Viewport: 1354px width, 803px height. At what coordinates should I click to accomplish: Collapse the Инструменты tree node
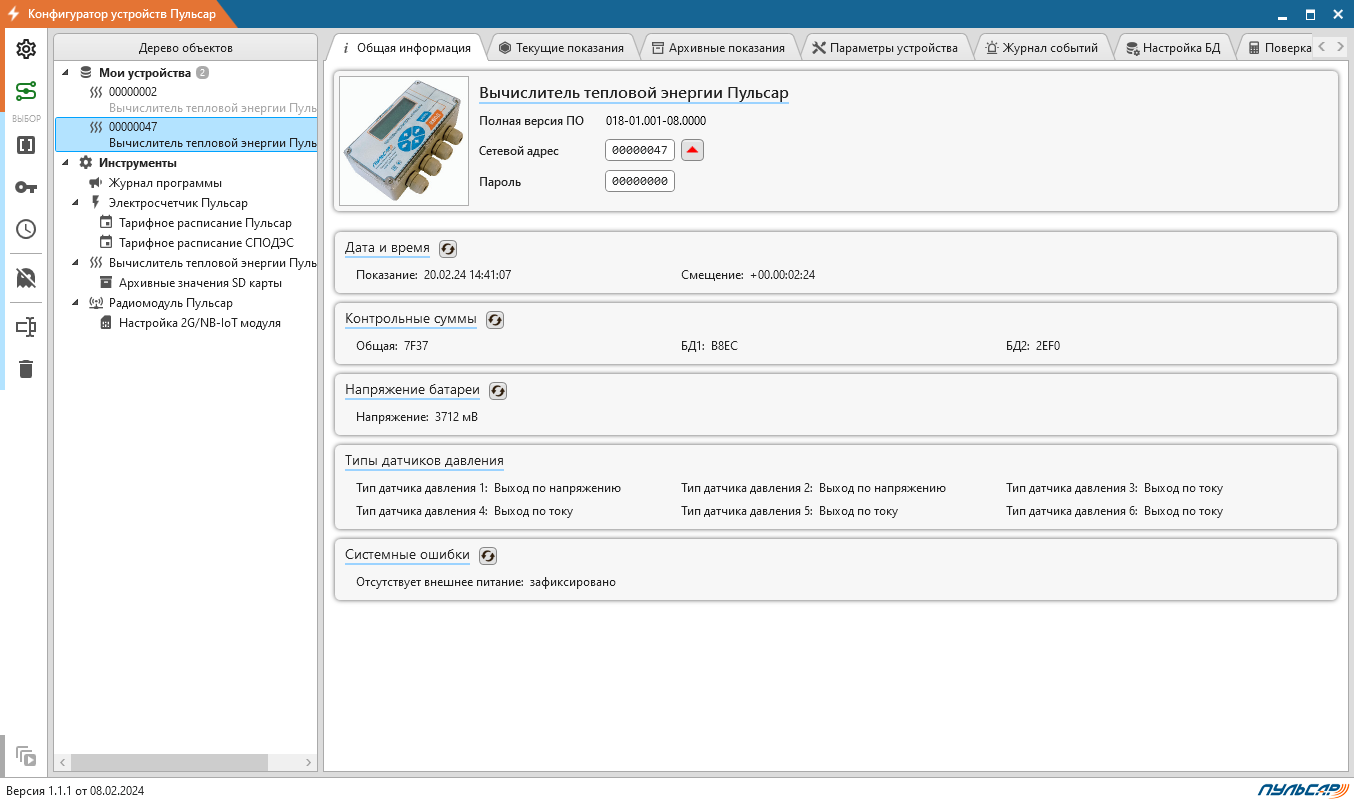click(66, 163)
